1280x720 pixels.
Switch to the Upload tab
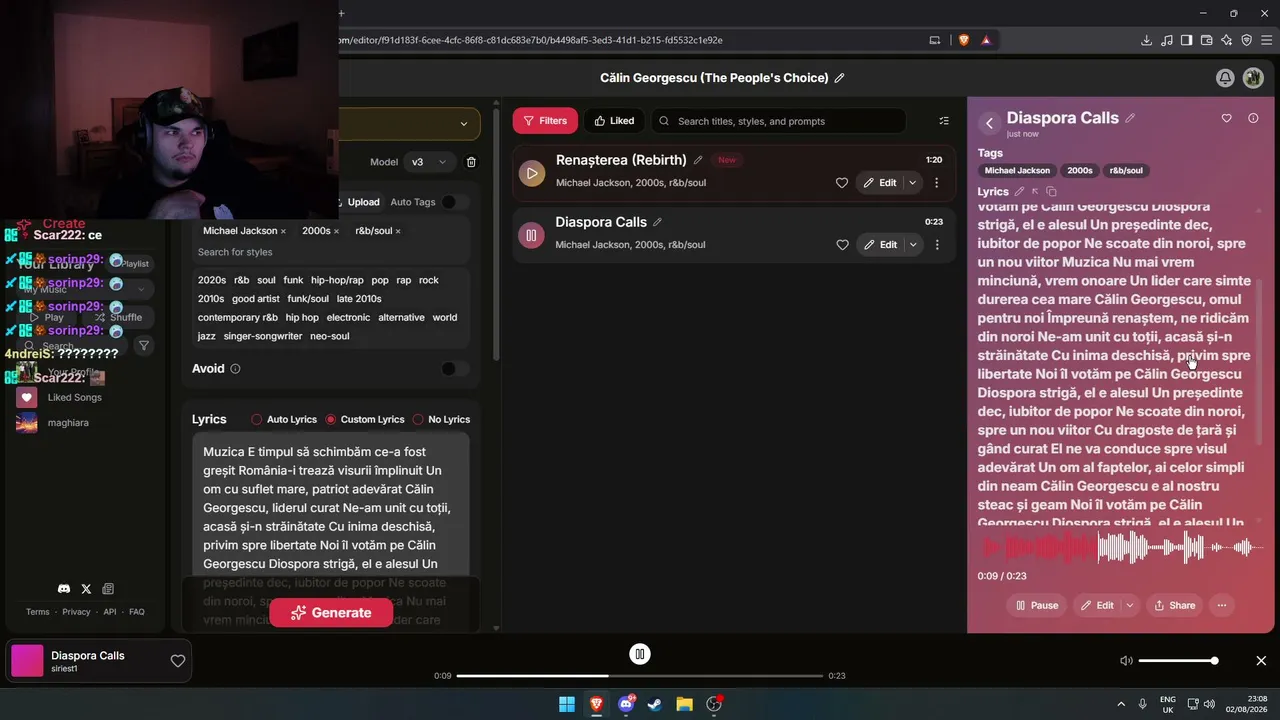(x=357, y=202)
